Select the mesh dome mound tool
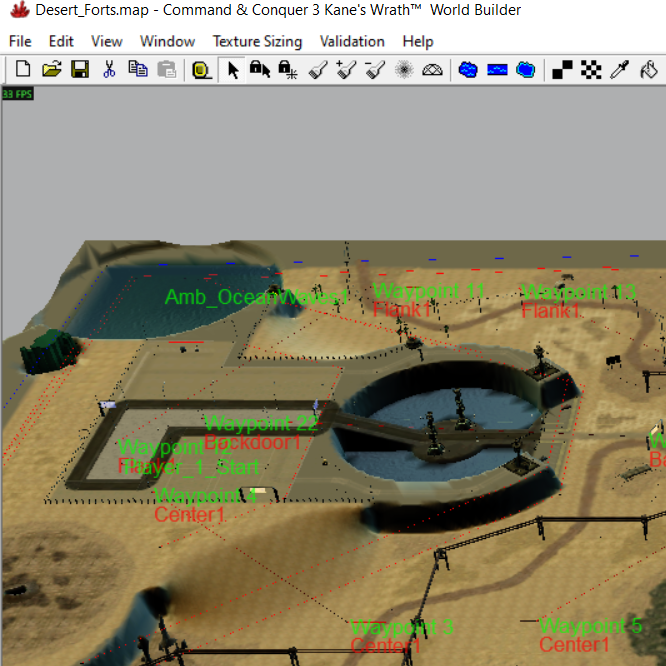Image resolution: width=666 pixels, height=666 pixels. tap(432, 70)
